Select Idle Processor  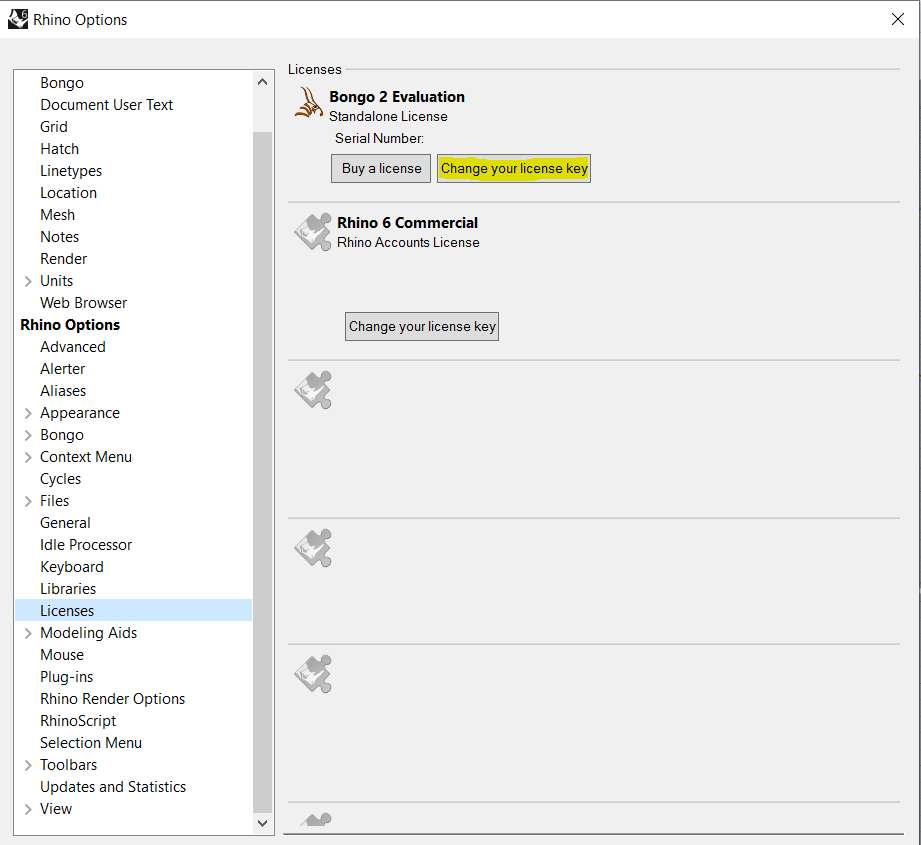86,545
